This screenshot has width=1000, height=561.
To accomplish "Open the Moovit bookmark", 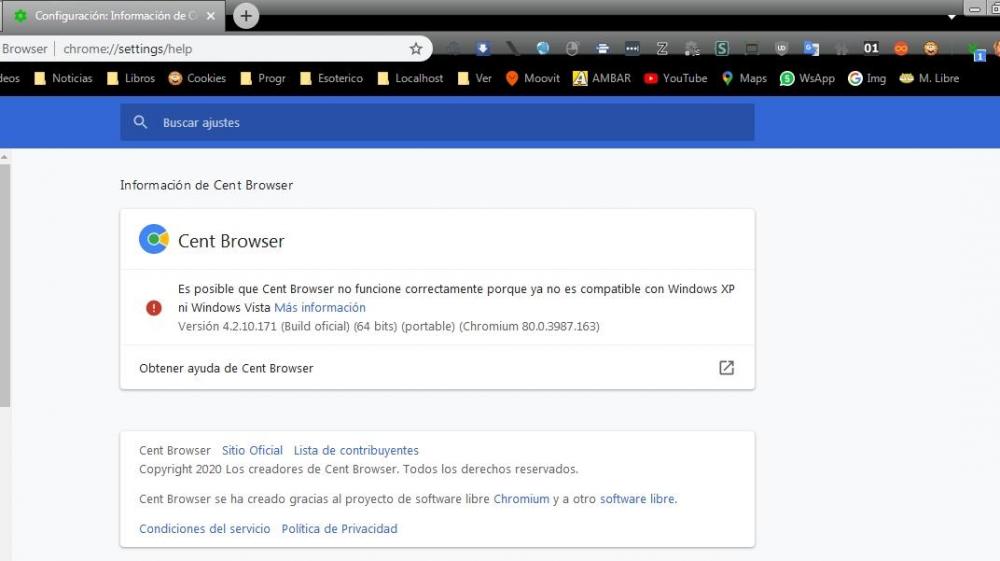I will click(x=533, y=78).
